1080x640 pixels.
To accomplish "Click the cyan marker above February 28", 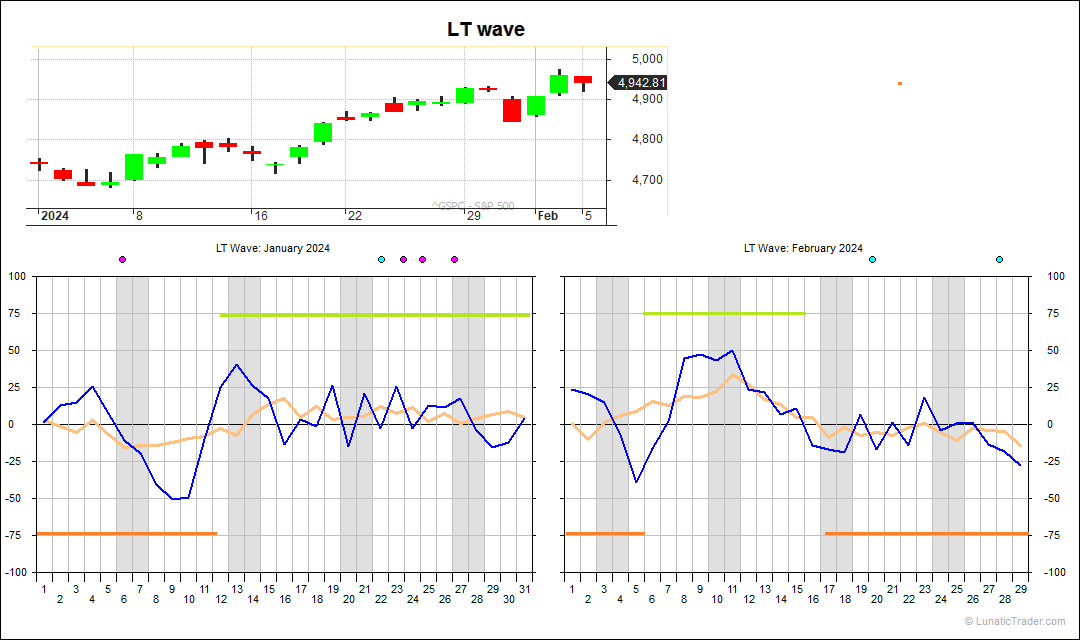I will coord(998,258).
